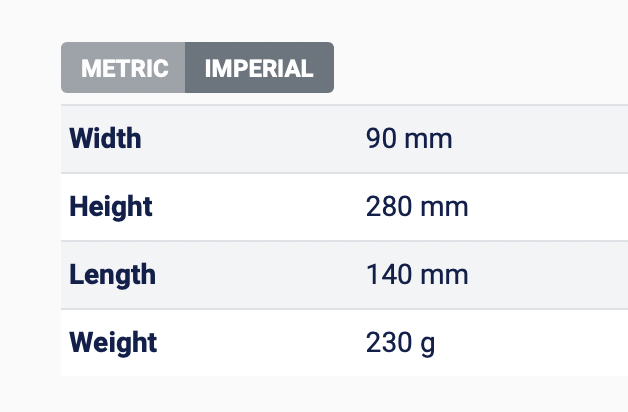Click the number 140 in the Length row
Viewport: 628px width, 412px height.
[x=388, y=275]
